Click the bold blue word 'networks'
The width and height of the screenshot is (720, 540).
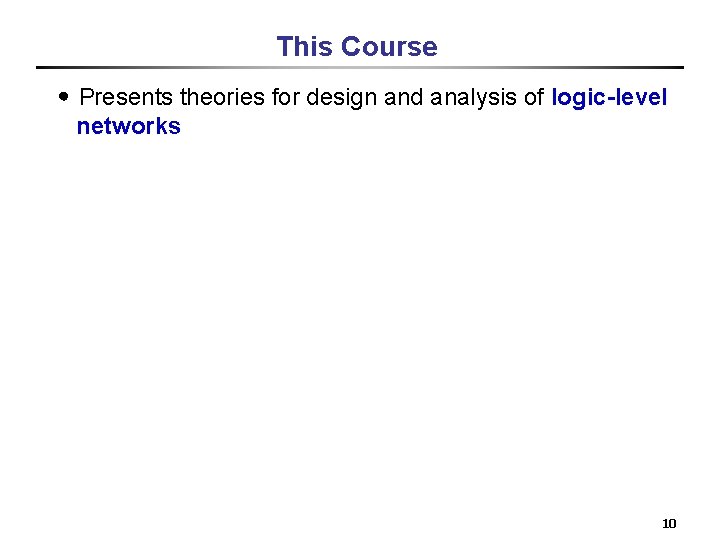pos(129,126)
